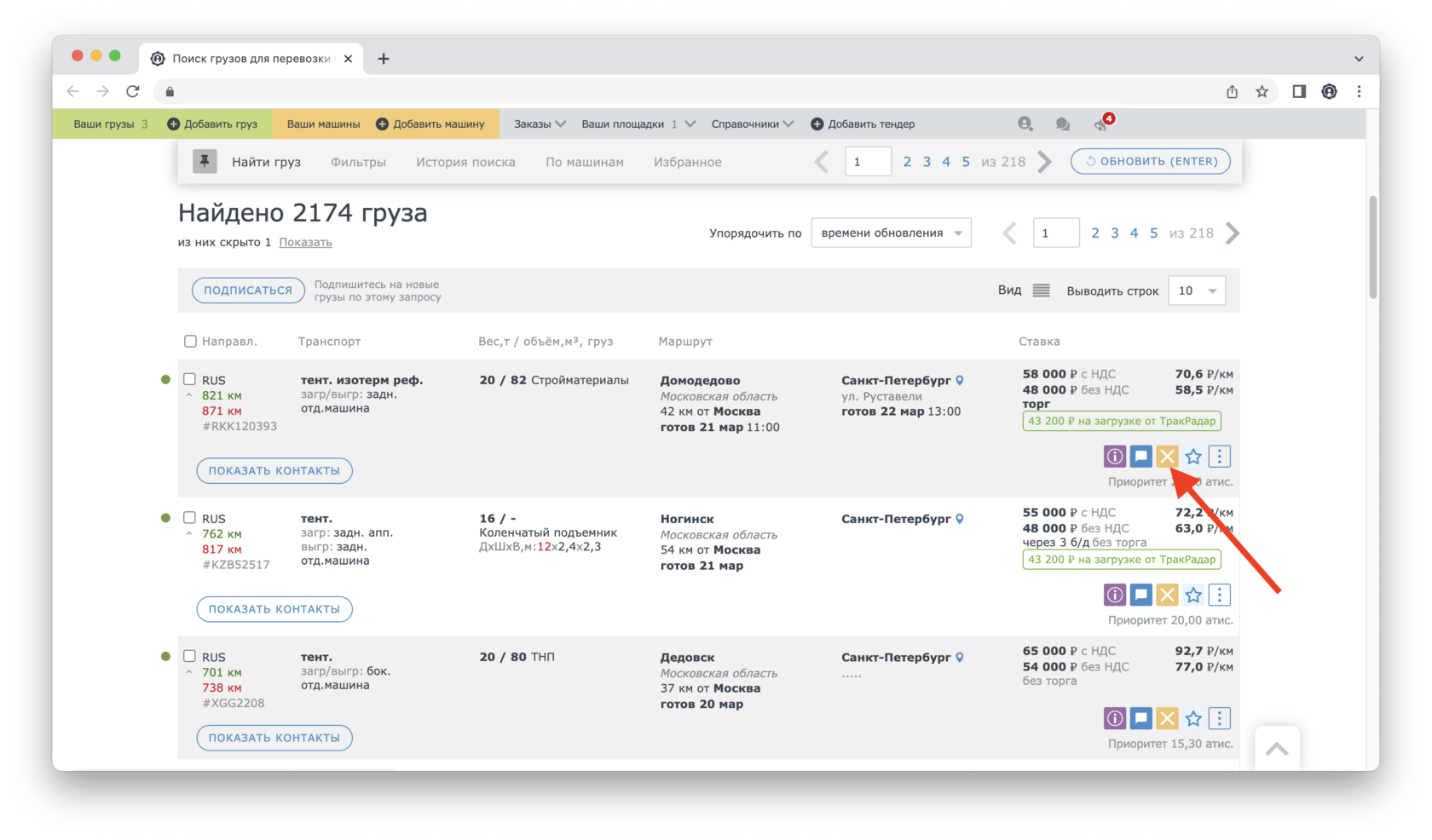The image size is (1432, 840).
Task: Click the scroll-to-top arrow button
Action: (x=1276, y=749)
